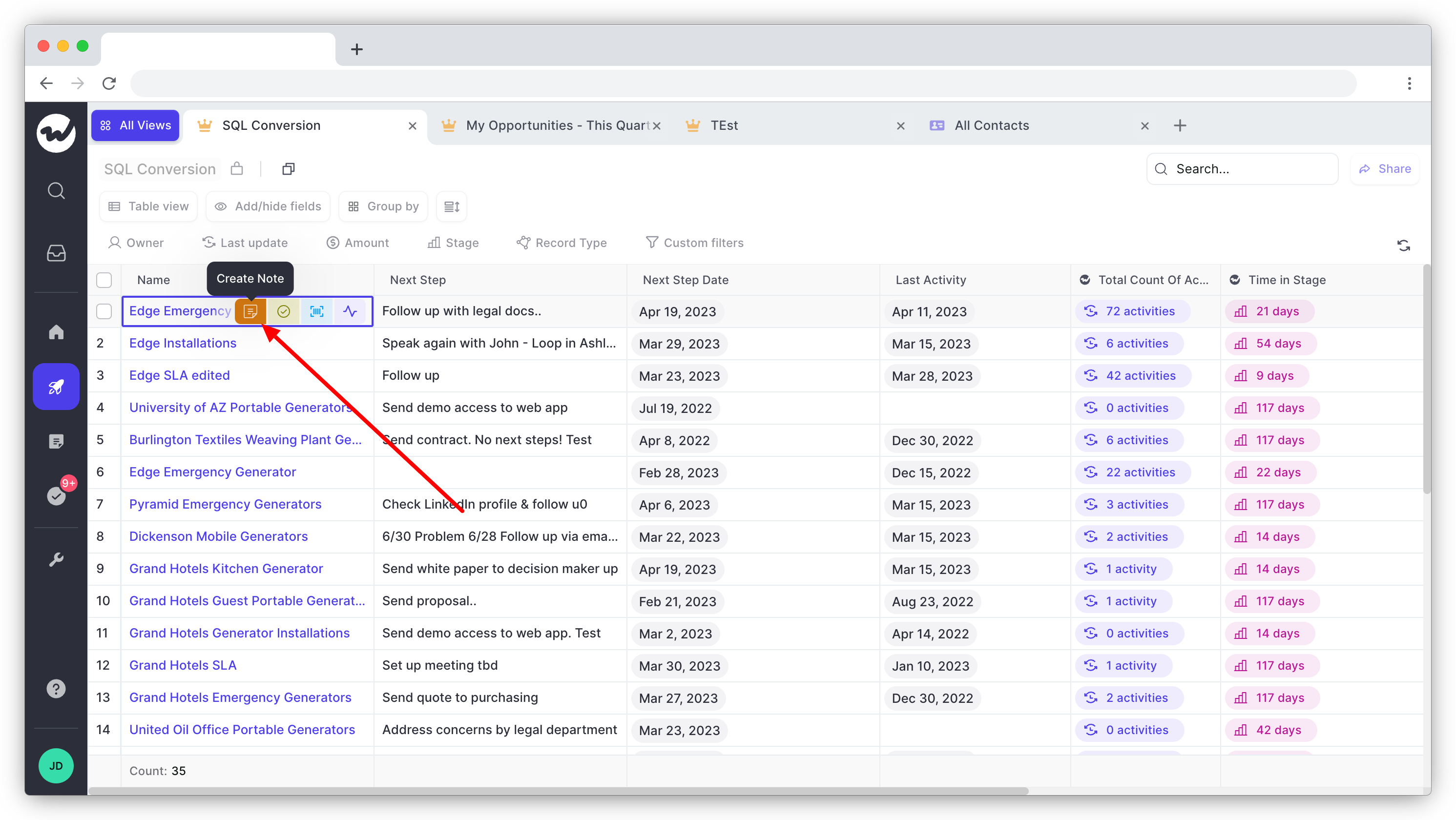The height and width of the screenshot is (820, 1456).
Task: Click the Share button
Action: click(x=1385, y=169)
